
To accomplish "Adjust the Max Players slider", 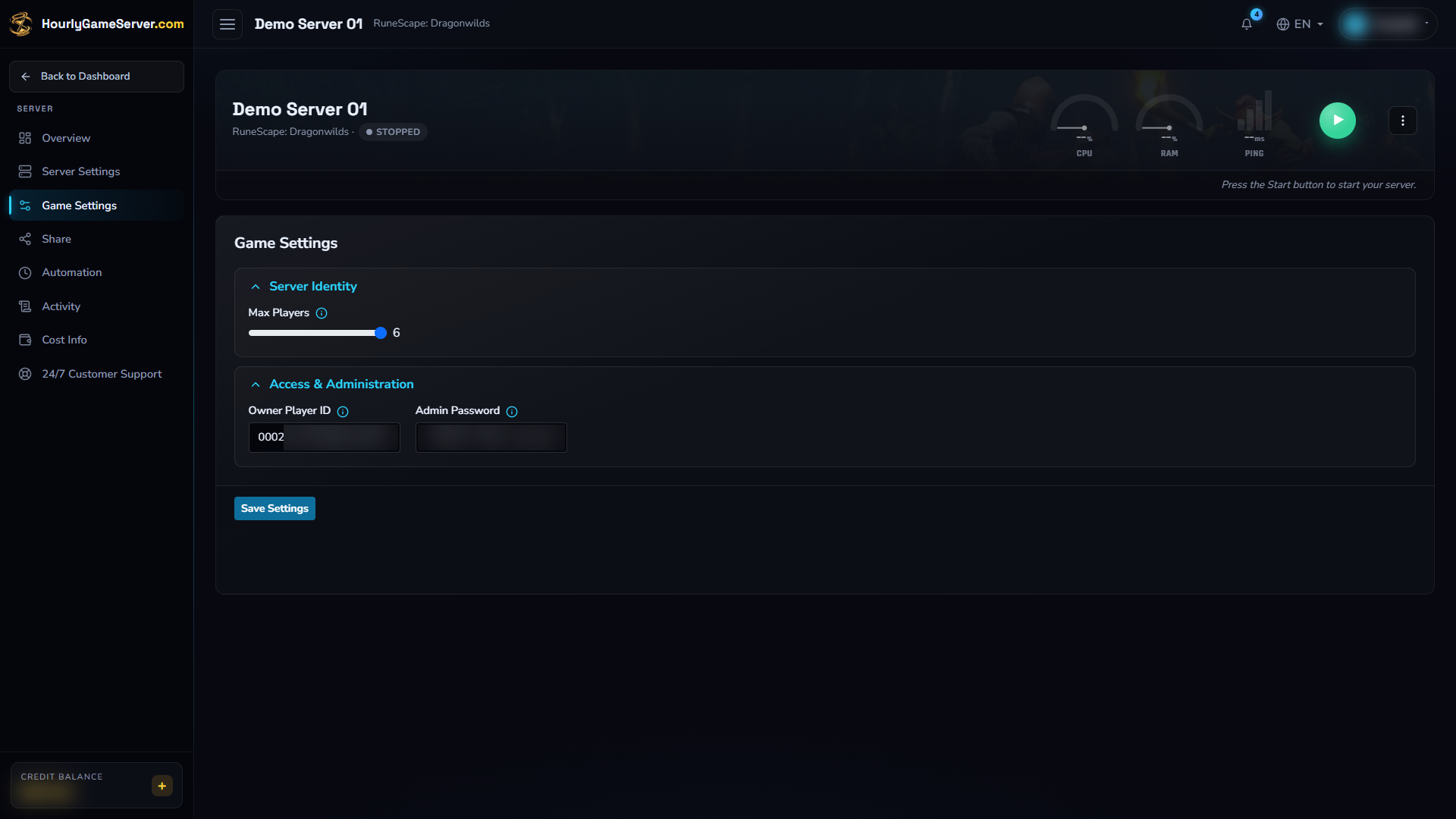I will point(317,333).
